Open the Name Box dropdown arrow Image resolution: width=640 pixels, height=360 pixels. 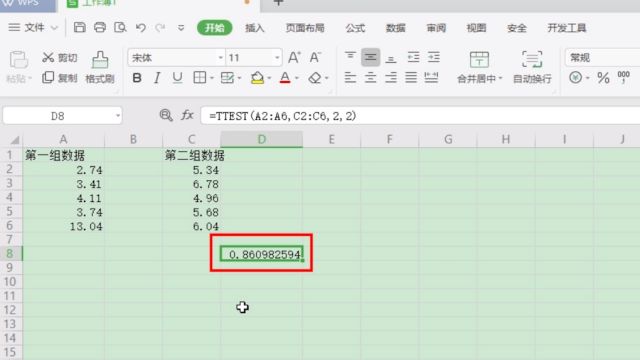click(118, 116)
